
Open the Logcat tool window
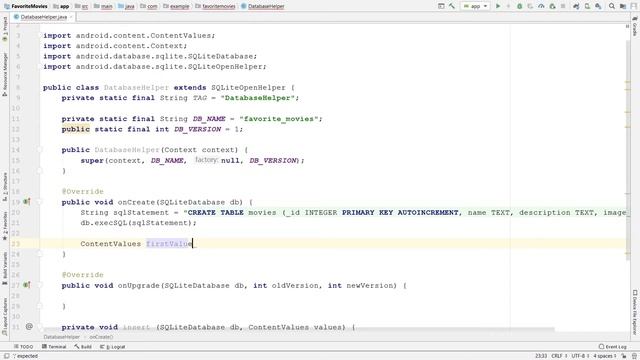coord(113,347)
